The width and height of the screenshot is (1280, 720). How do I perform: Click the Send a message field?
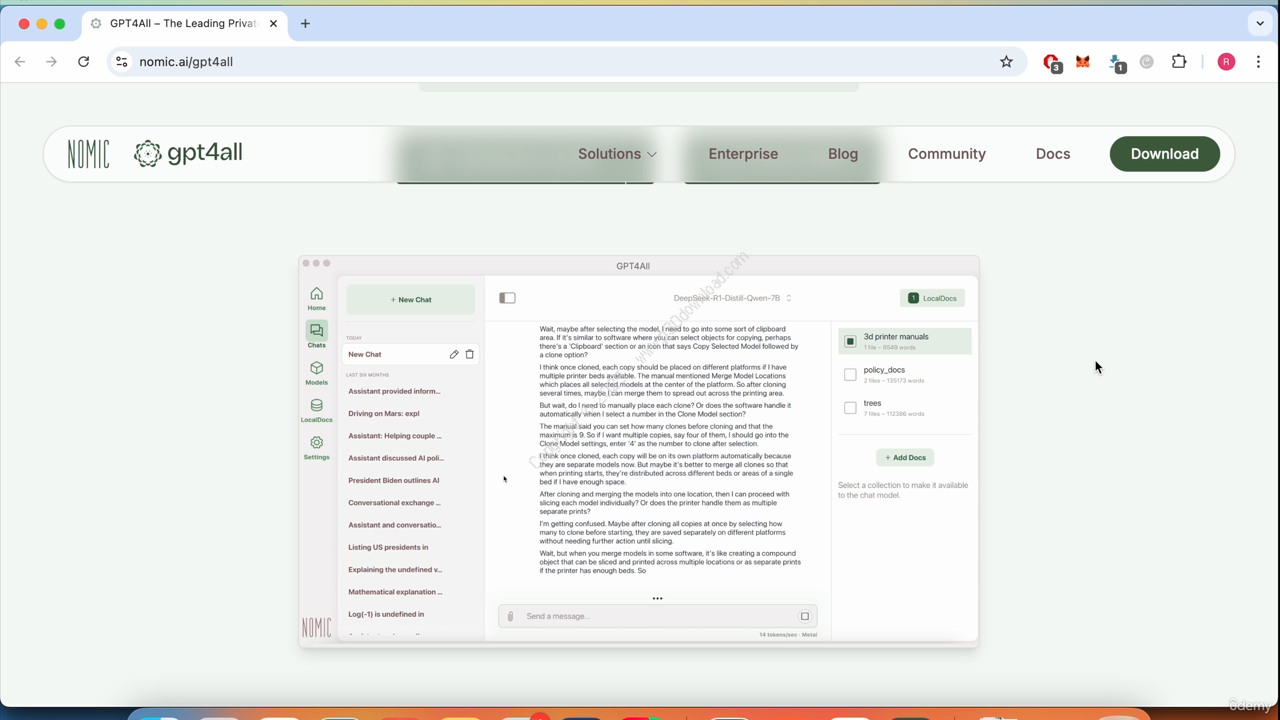[658, 616]
